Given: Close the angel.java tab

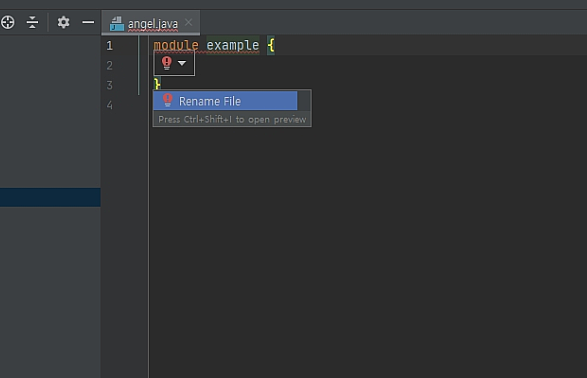Looking at the screenshot, I should click(189, 22).
